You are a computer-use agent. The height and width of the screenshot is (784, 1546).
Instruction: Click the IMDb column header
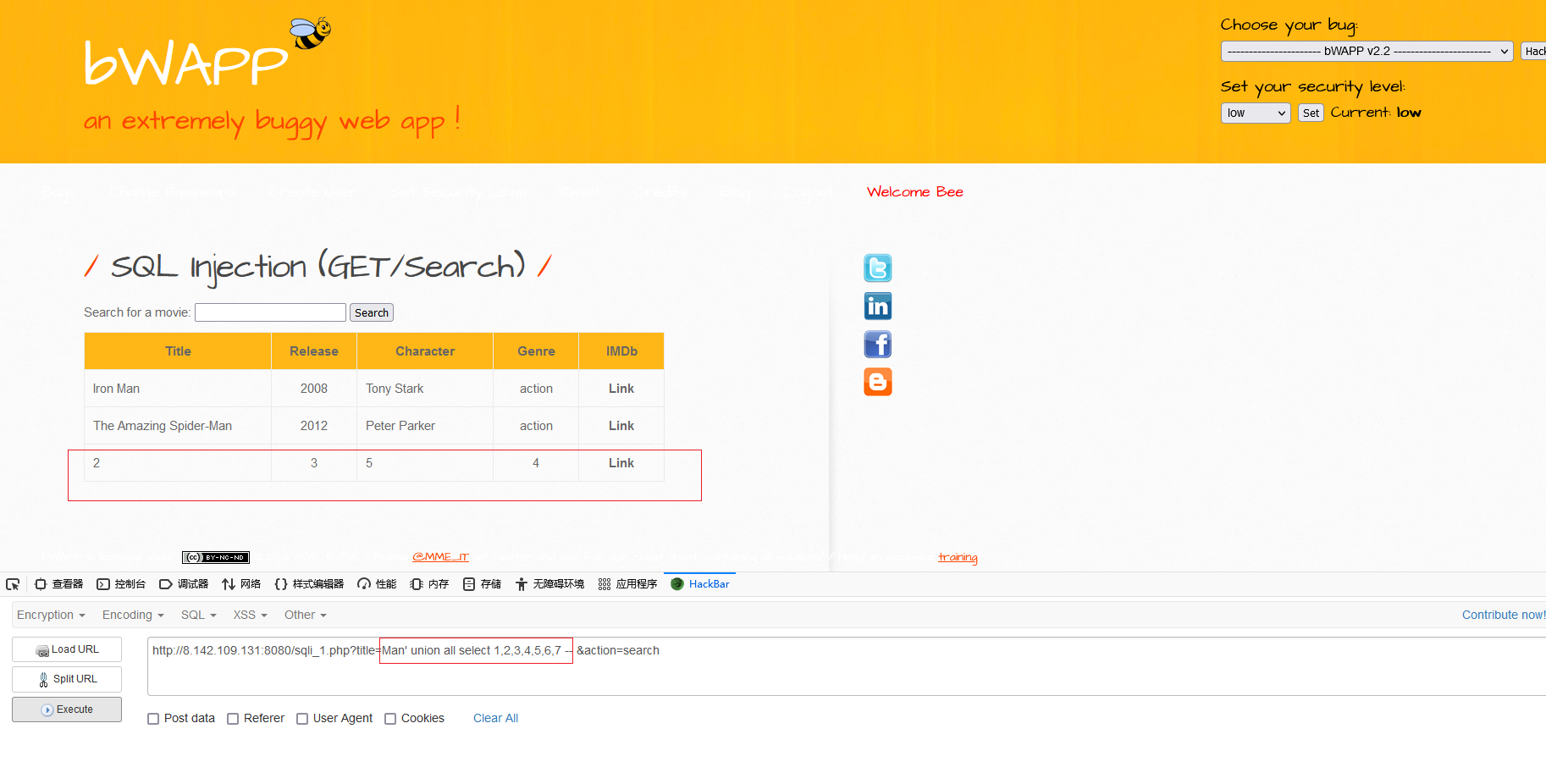tap(621, 351)
